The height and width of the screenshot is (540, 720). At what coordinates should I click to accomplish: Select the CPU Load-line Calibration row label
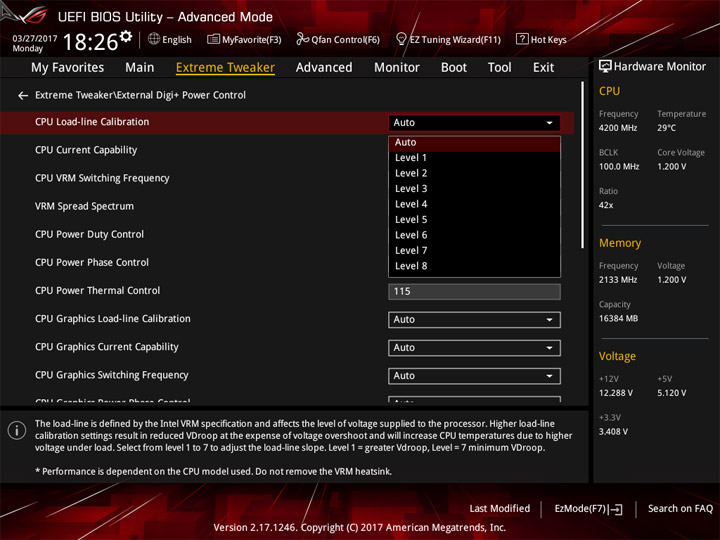[x=92, y=122]
